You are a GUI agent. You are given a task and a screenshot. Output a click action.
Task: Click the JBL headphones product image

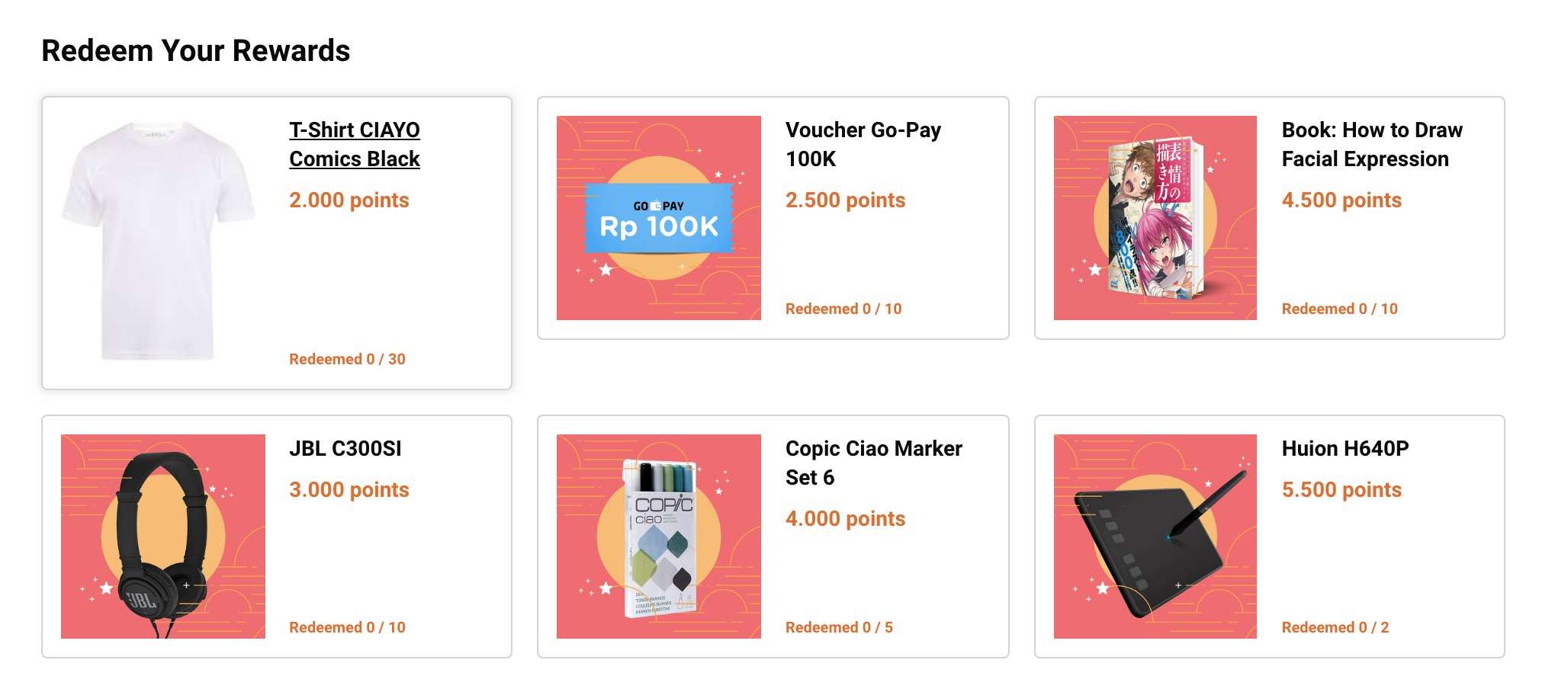163,537
